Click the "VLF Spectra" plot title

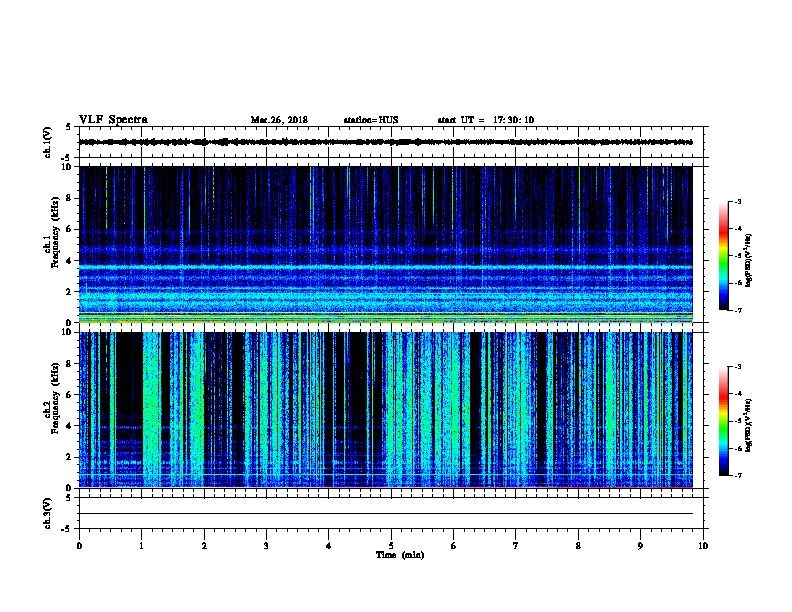113,120
